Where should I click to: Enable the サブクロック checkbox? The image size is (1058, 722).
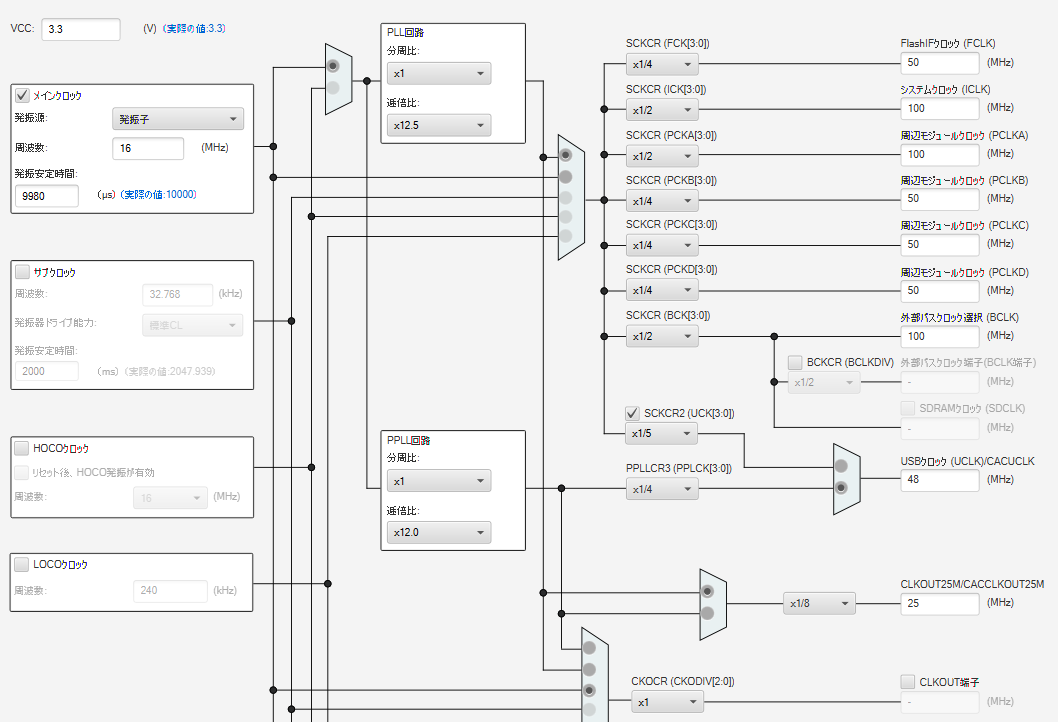(x=22, y=272)
